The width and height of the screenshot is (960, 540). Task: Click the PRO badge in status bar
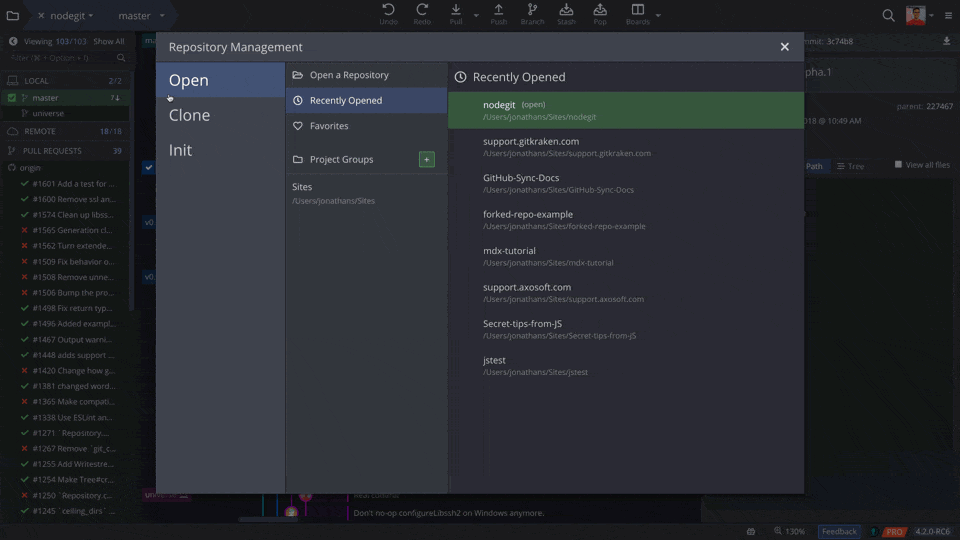[894, 531]
